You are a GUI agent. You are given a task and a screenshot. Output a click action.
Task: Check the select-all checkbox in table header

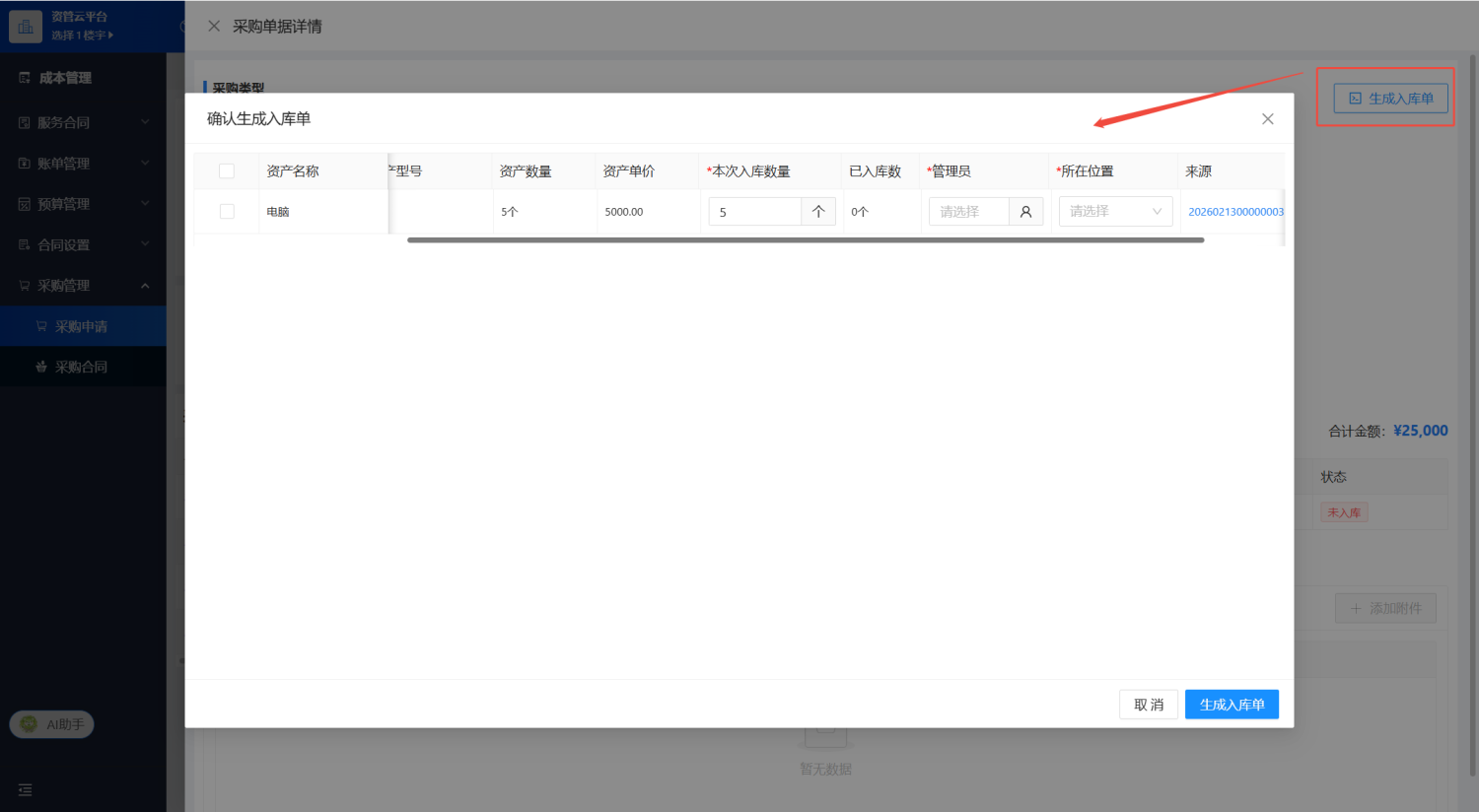click(x=227, y=171)
